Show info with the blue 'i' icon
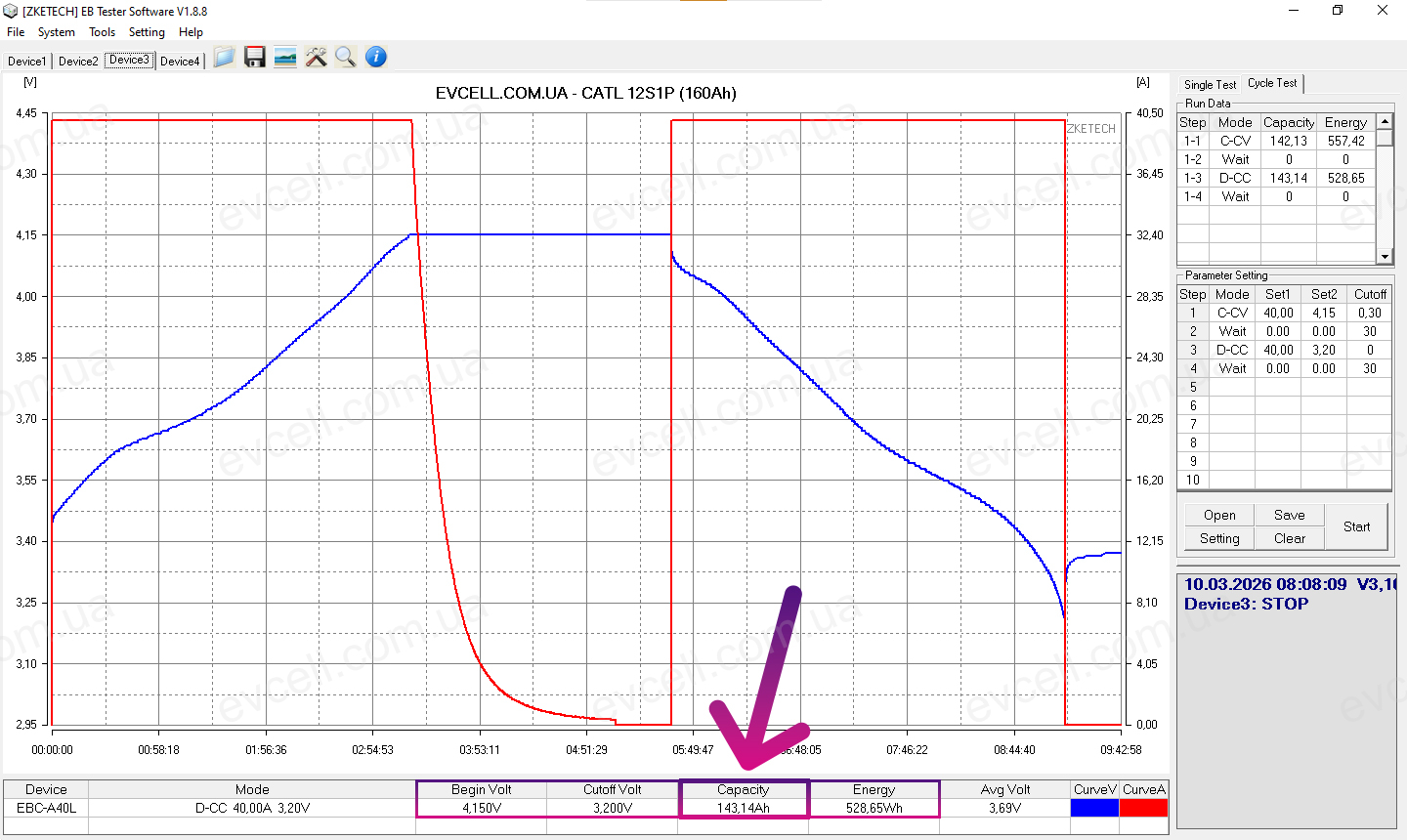Image resolution: width=1407 pixels, height=840 pixels. 376,58
